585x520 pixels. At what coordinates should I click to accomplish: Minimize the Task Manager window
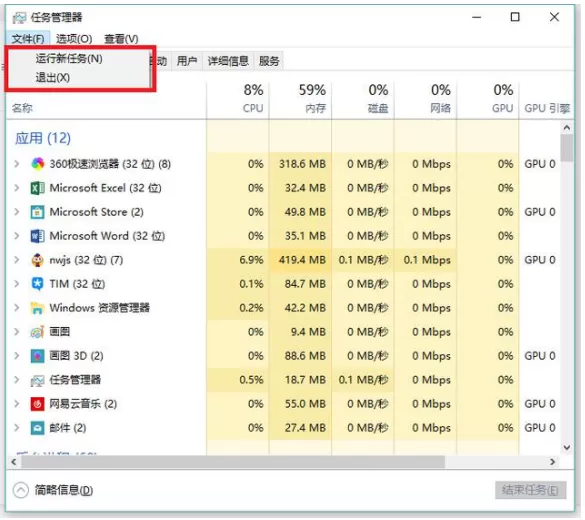click(476, 17)
